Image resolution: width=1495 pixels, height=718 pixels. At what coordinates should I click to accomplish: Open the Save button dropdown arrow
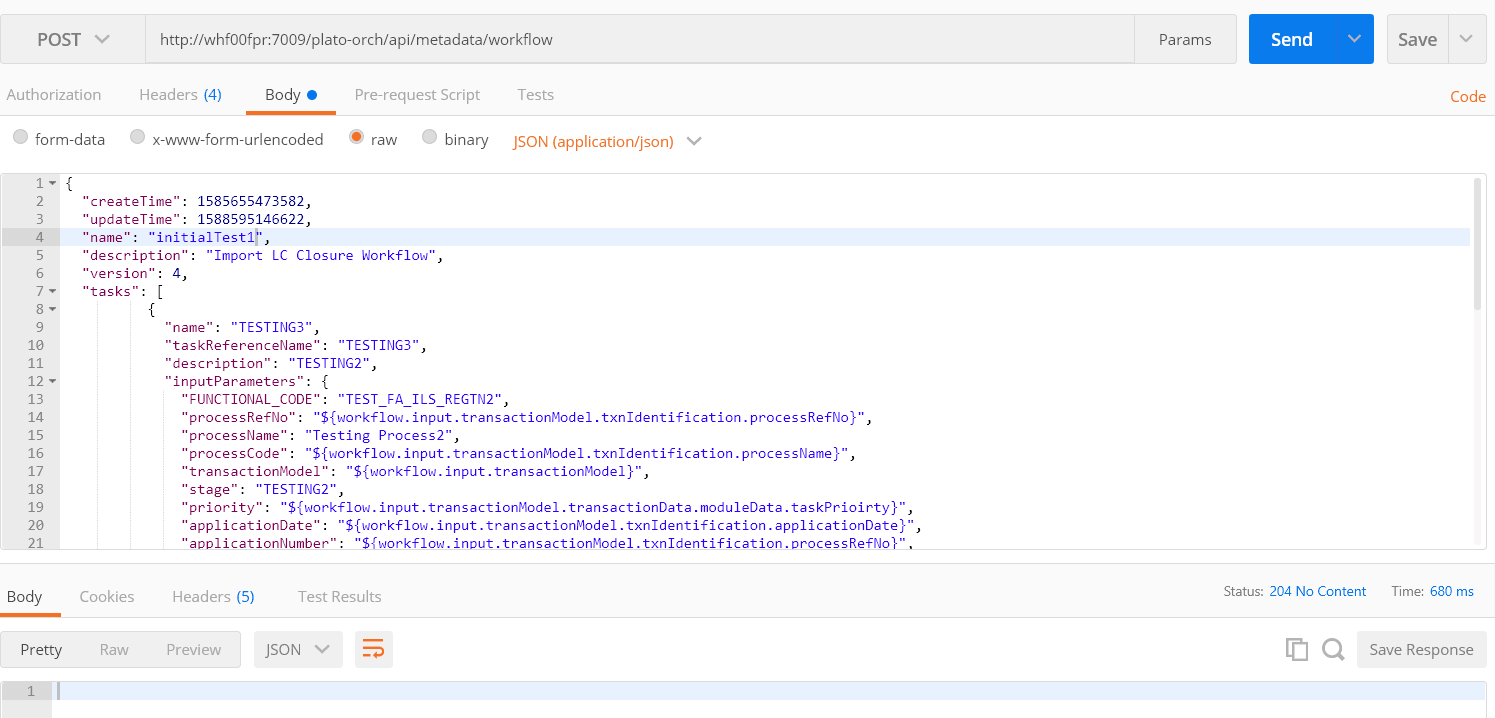tap(1466, 39)
